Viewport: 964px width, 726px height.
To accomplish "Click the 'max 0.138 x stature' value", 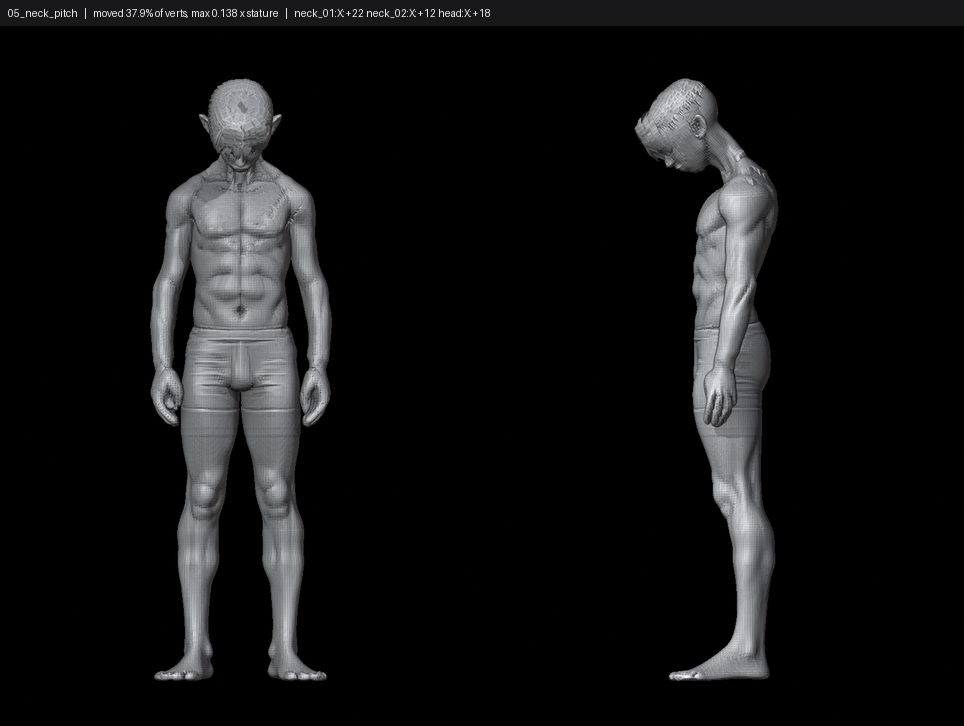I will (x=235, y=13).
